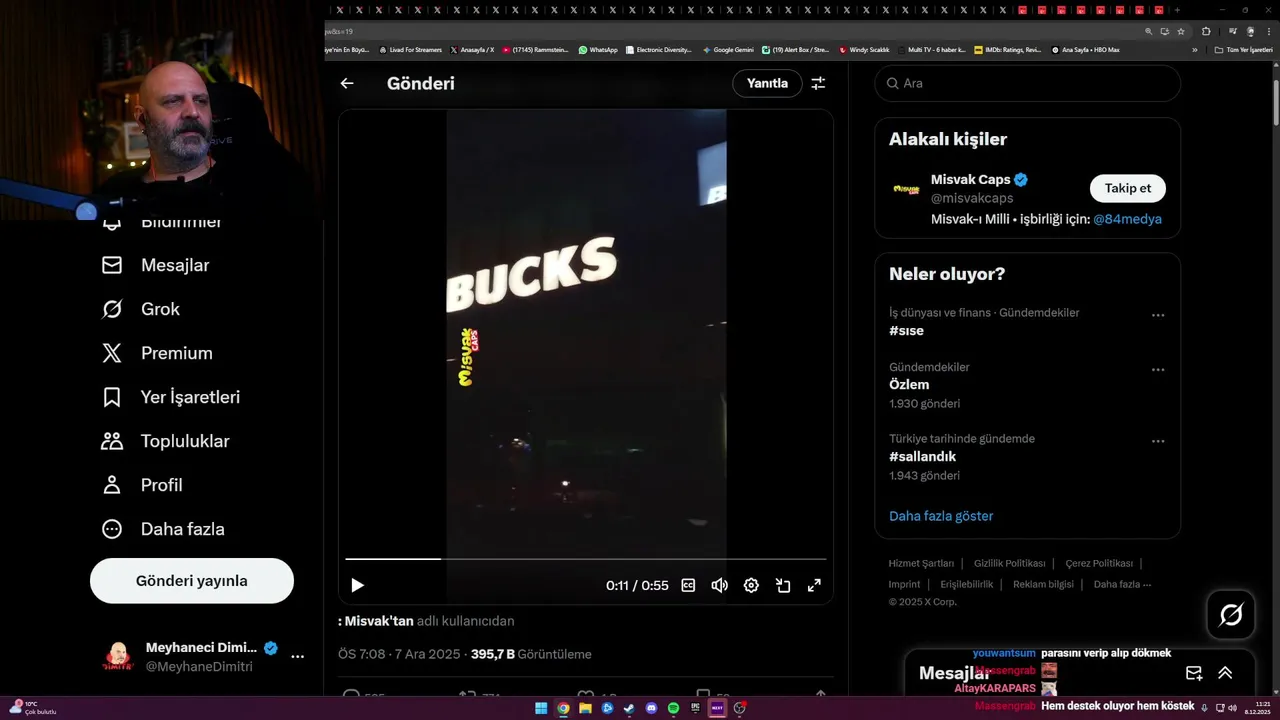The height and width of the screenshot is (720, 1280).
Task: Open Grok in the sidebar
Action: 140,309
